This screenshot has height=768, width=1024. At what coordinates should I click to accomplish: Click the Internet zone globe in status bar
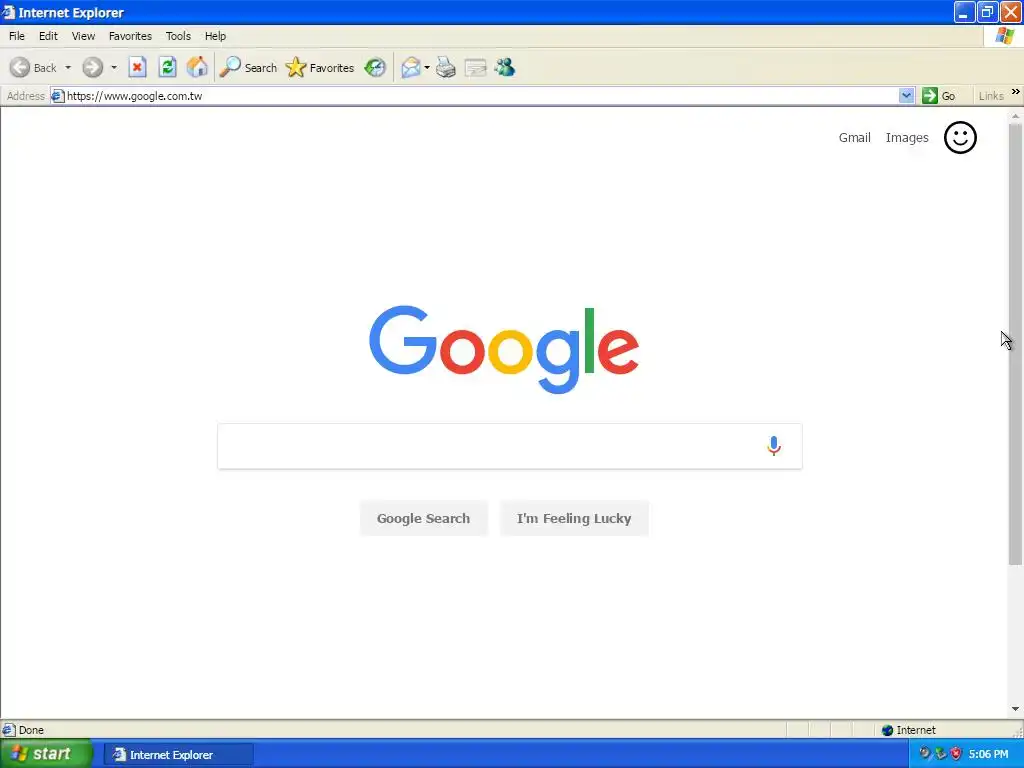click(x=887, y=730)
